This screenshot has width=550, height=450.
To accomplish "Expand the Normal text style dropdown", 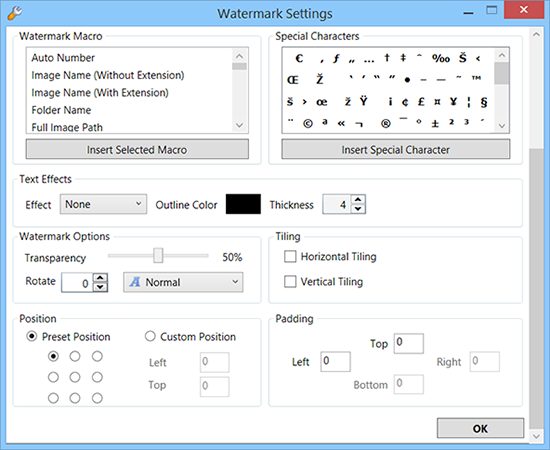I will pyautogui.click(x=183, y=282).
